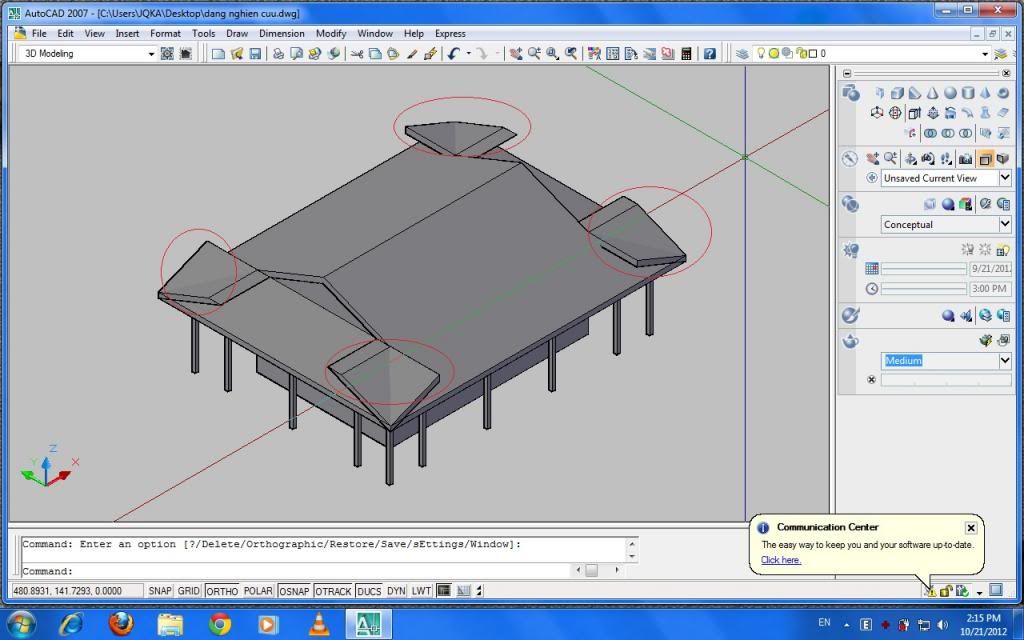Click the Zoom Realtime magnifier icon
The width and height of the screenshot is (1024, 640).
pyautogui.click(x=534, y=54)
